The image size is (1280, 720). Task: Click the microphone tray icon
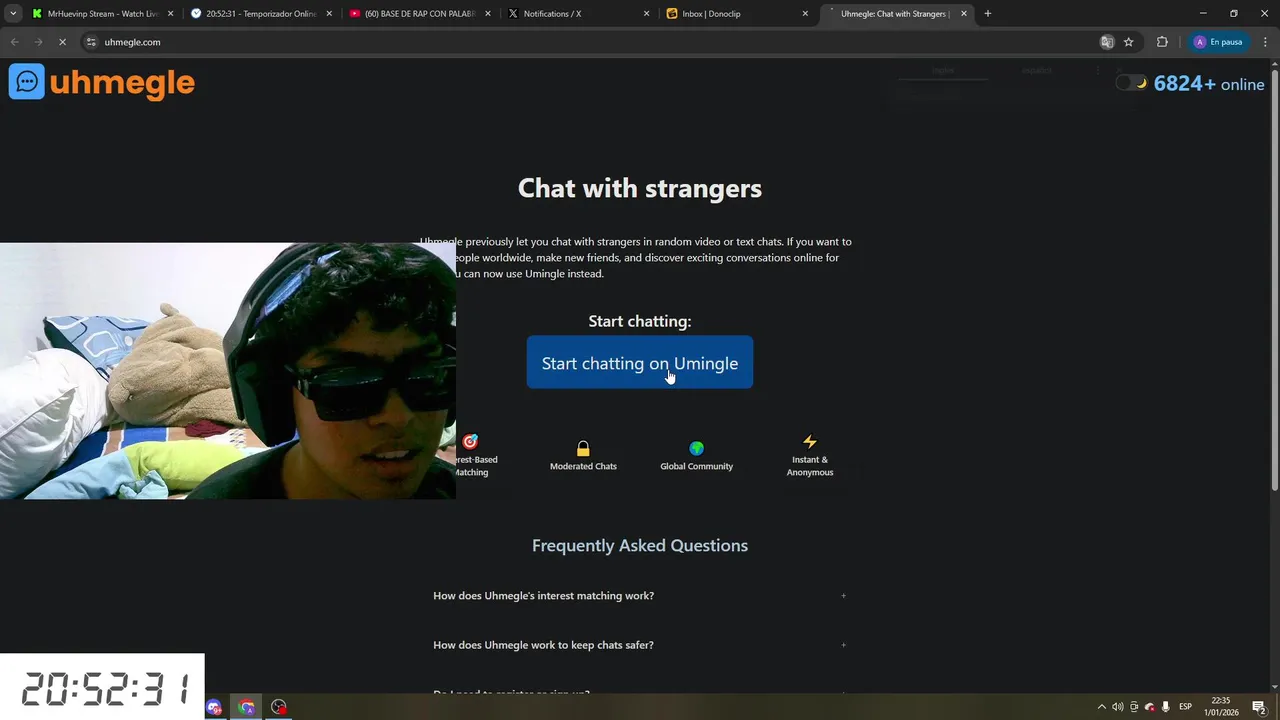(x=1166, y=707)
